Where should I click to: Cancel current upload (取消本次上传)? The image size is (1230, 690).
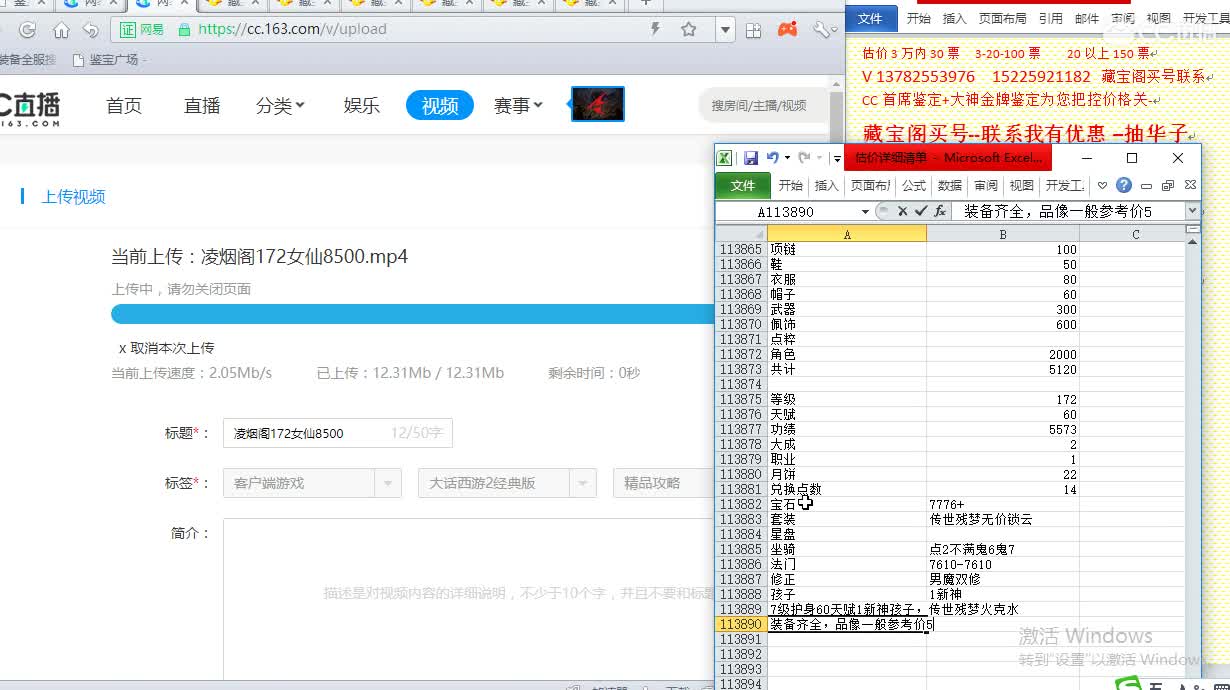pos(166,348)
